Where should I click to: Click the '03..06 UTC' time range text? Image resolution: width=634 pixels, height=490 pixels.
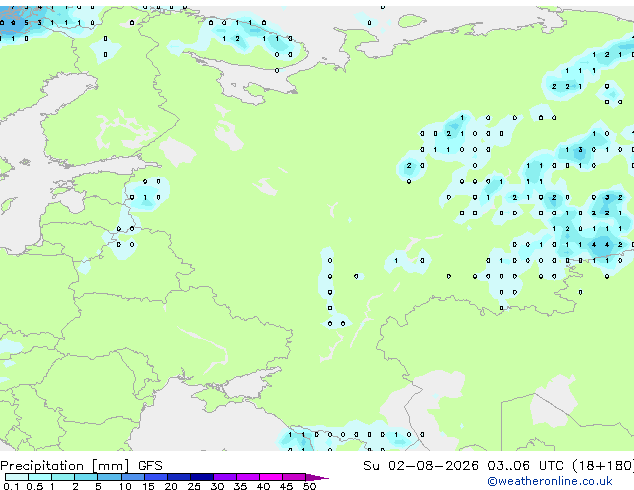[525, 466]
